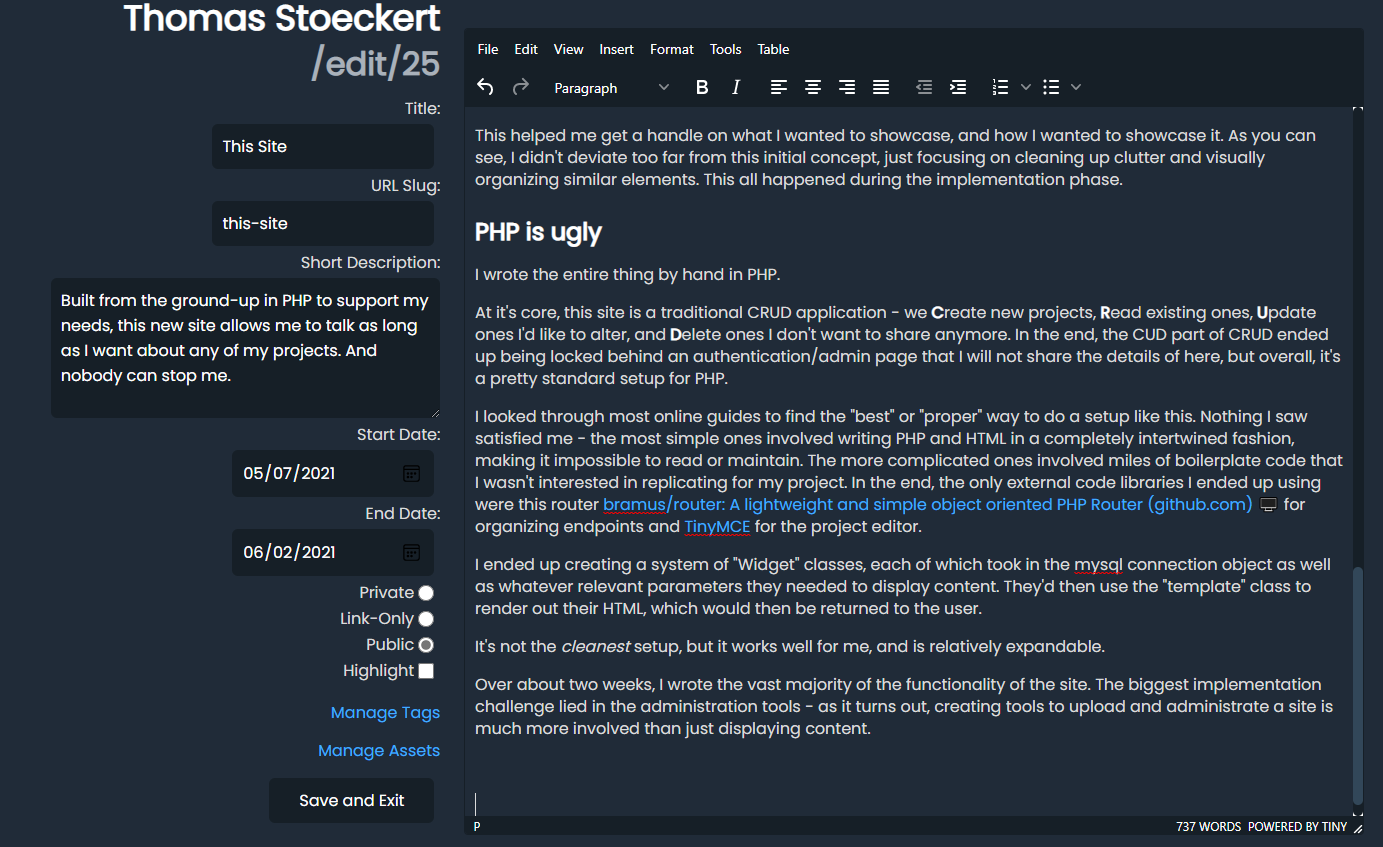The height and width of the screenshot is (847, 1383).
Task: Toggle bold formatting in the editor
Action: [x=702, y=88]
